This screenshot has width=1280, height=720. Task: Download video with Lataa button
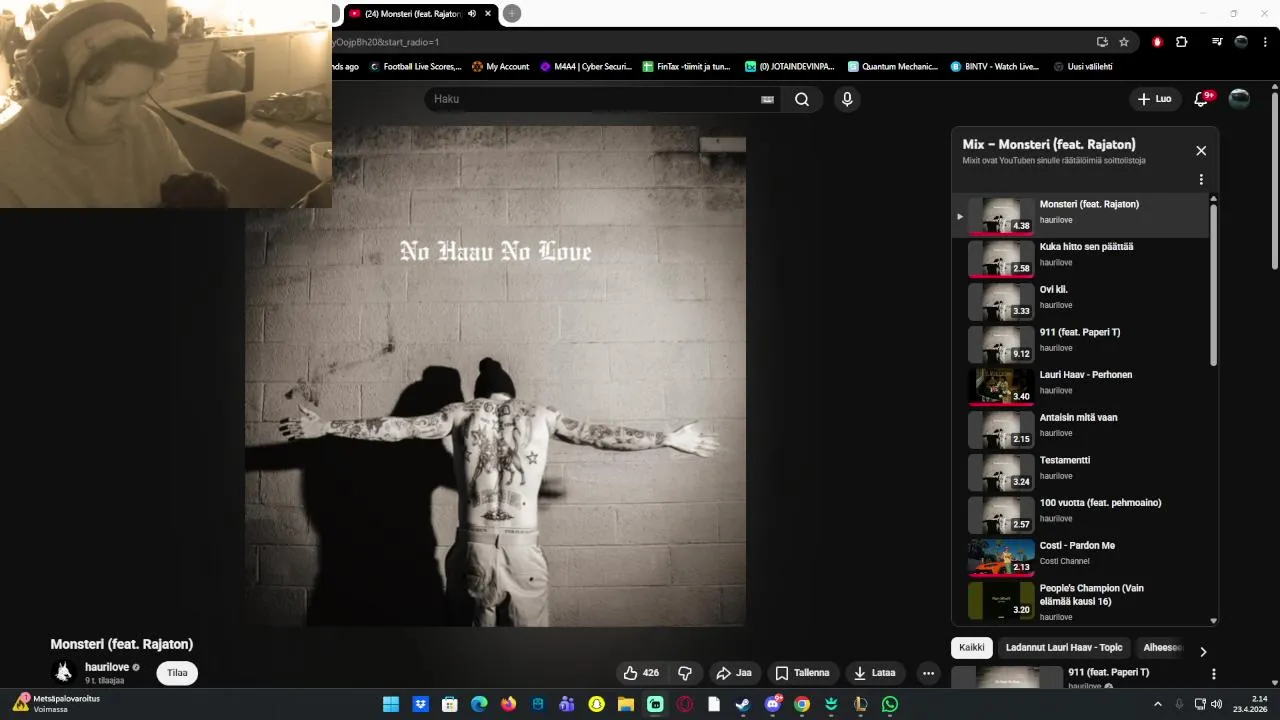point(875,673)
